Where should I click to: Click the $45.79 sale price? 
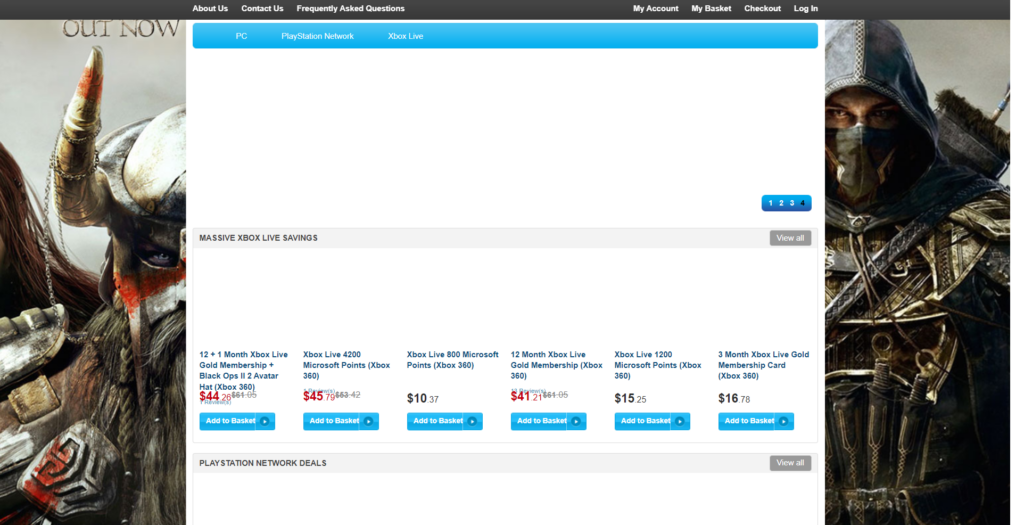[319, 396]
